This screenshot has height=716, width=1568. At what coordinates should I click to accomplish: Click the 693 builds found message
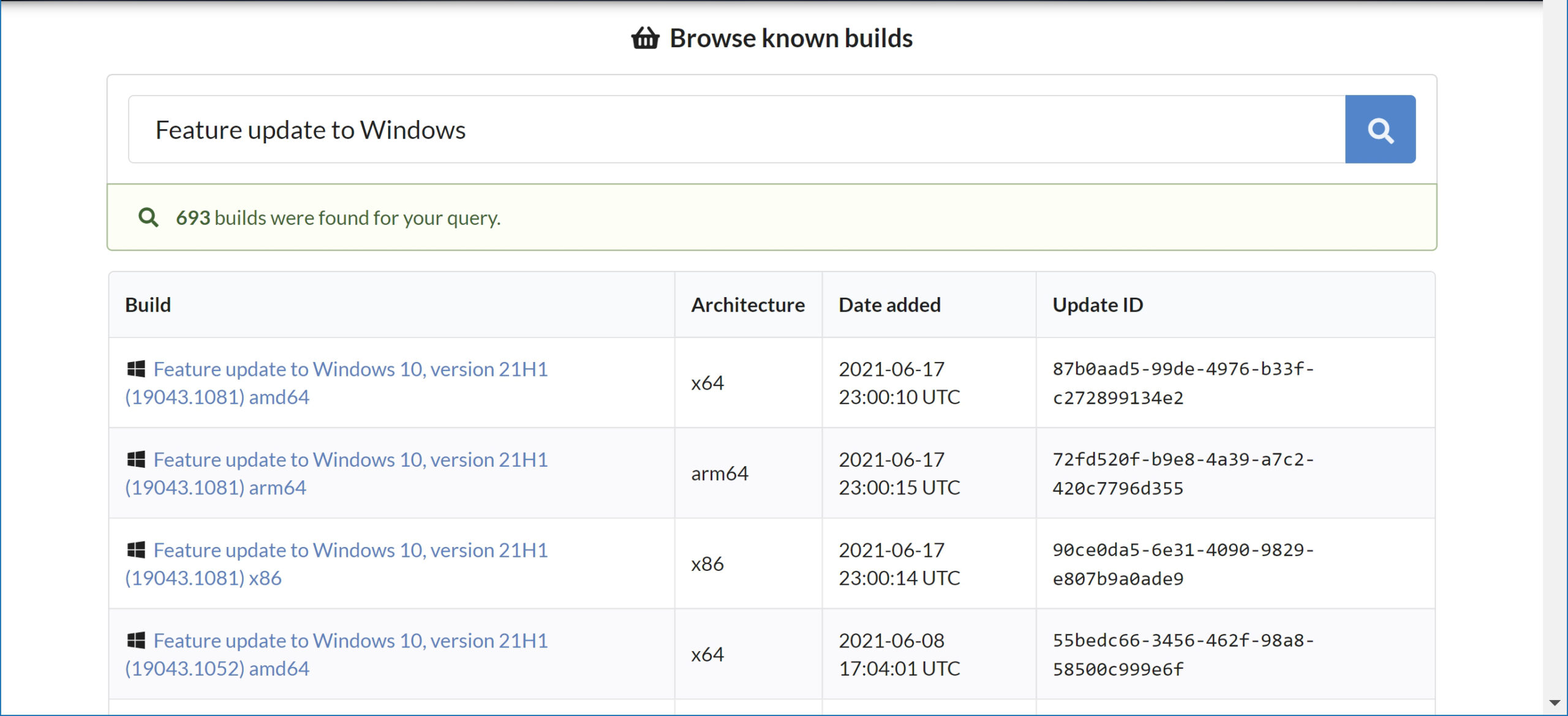[x=338, y=217]
